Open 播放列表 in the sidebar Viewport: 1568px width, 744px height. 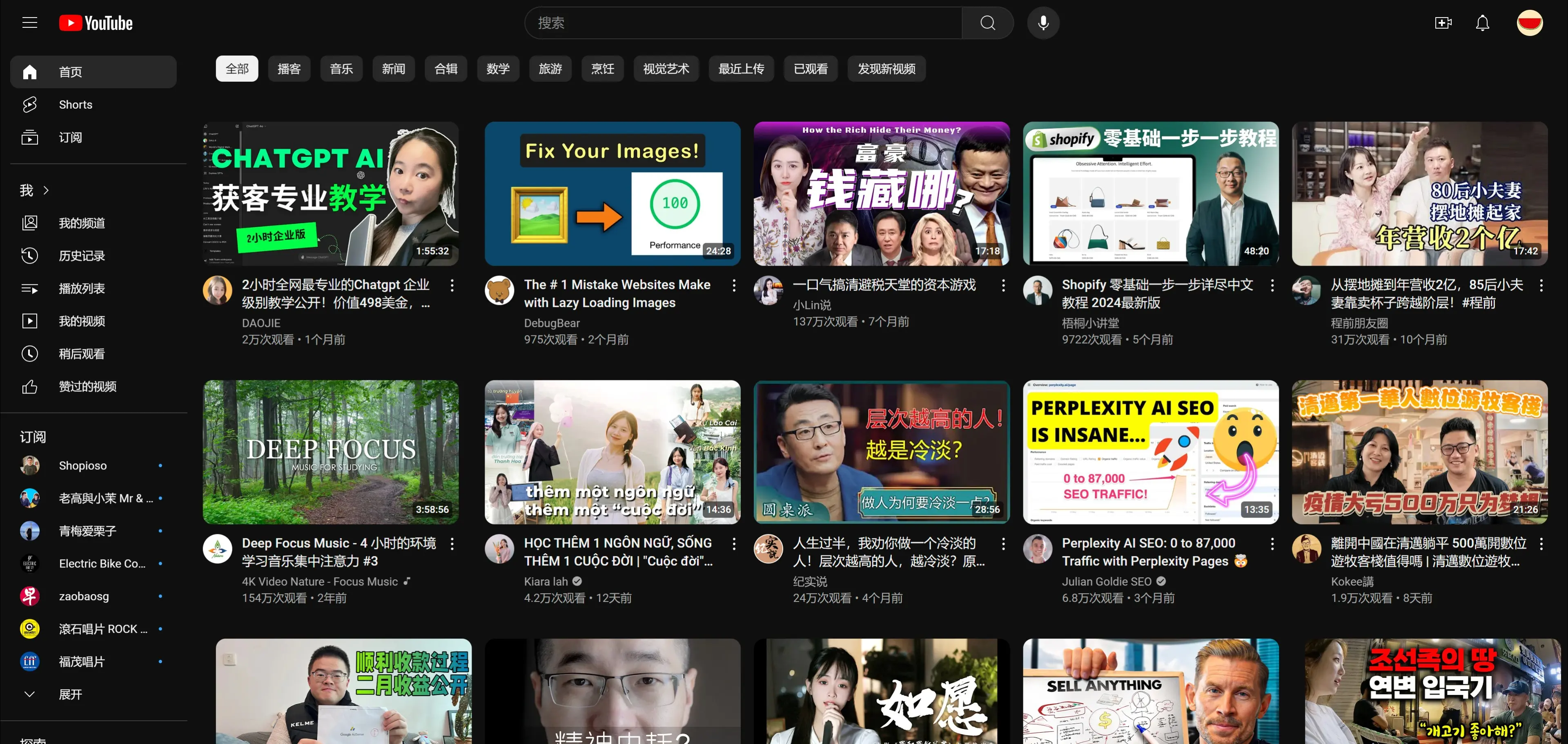93,288
